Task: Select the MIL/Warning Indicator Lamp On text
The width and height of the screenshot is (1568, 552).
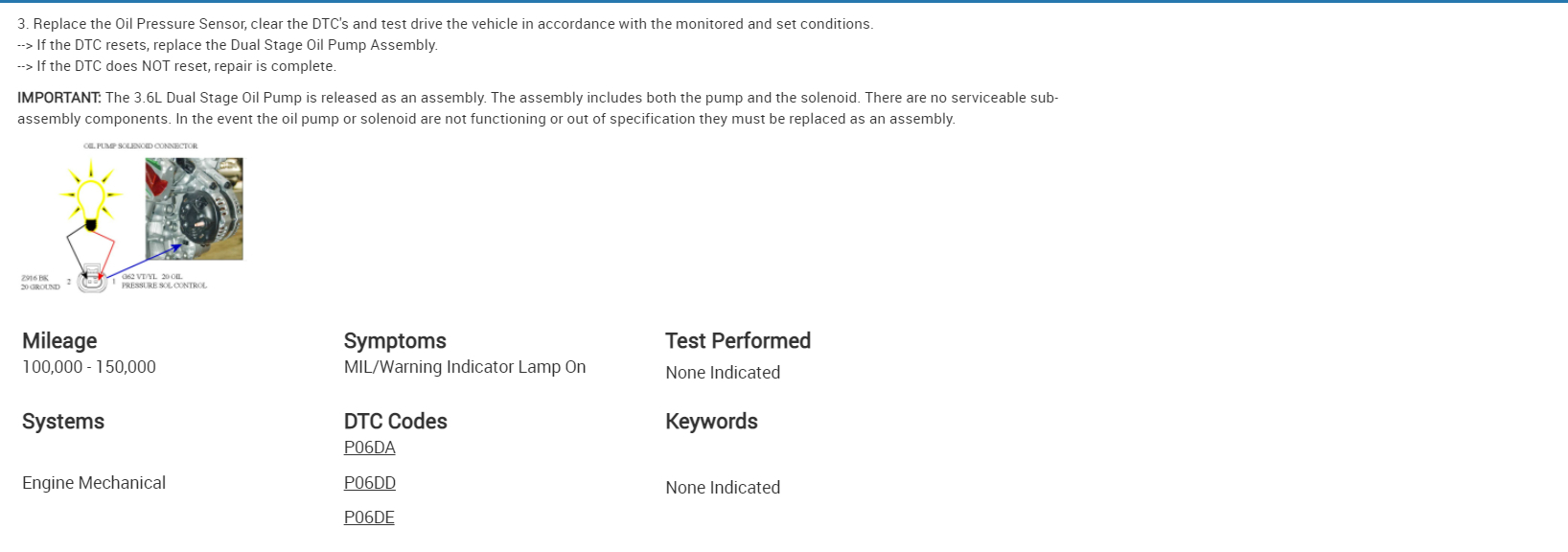Action: (x=465, y=367)
